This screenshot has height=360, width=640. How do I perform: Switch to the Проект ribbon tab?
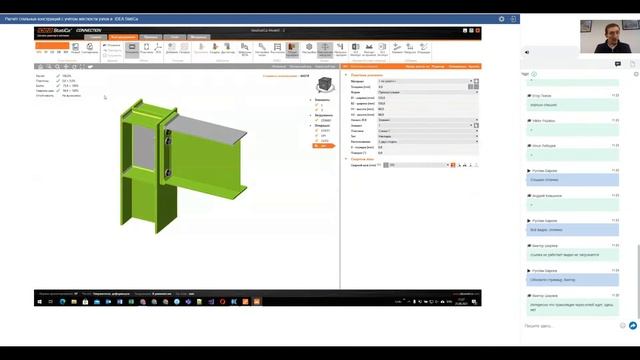96,37
